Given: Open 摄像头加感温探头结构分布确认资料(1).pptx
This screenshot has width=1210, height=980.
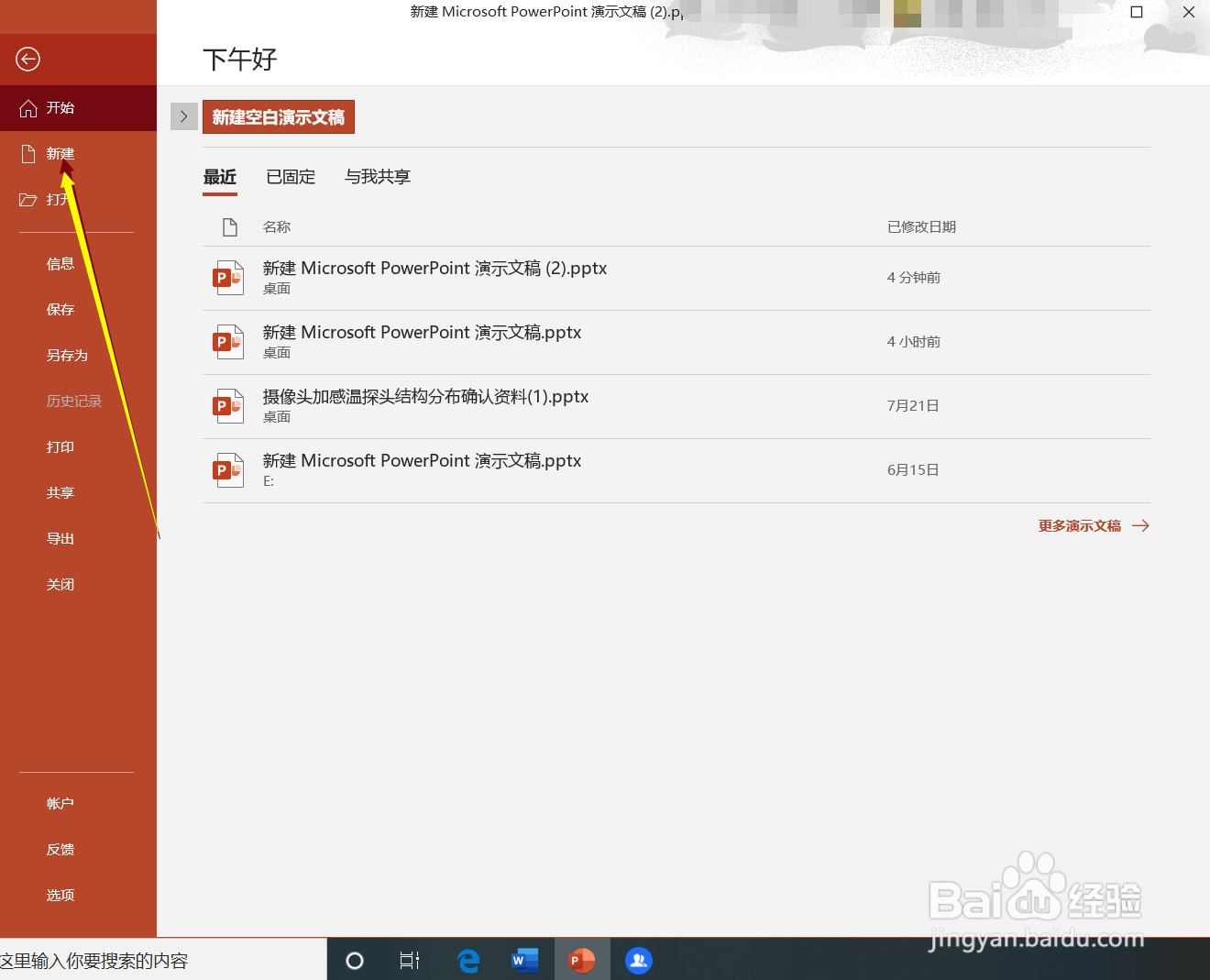Looking at the screenshot, I should (x=676, y=406).
